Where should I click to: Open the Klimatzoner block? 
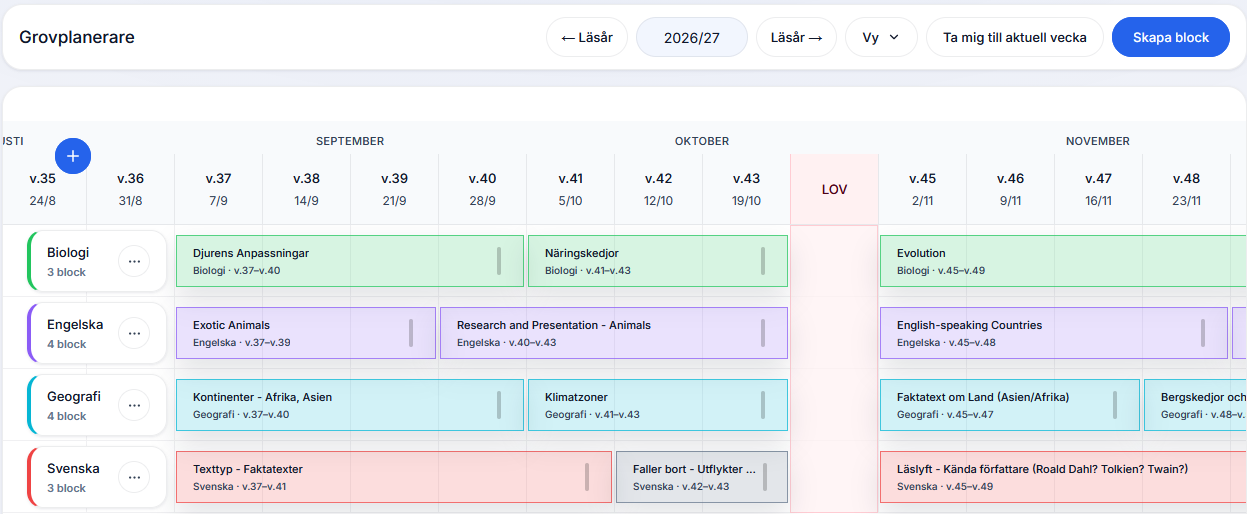pos(658,405)
